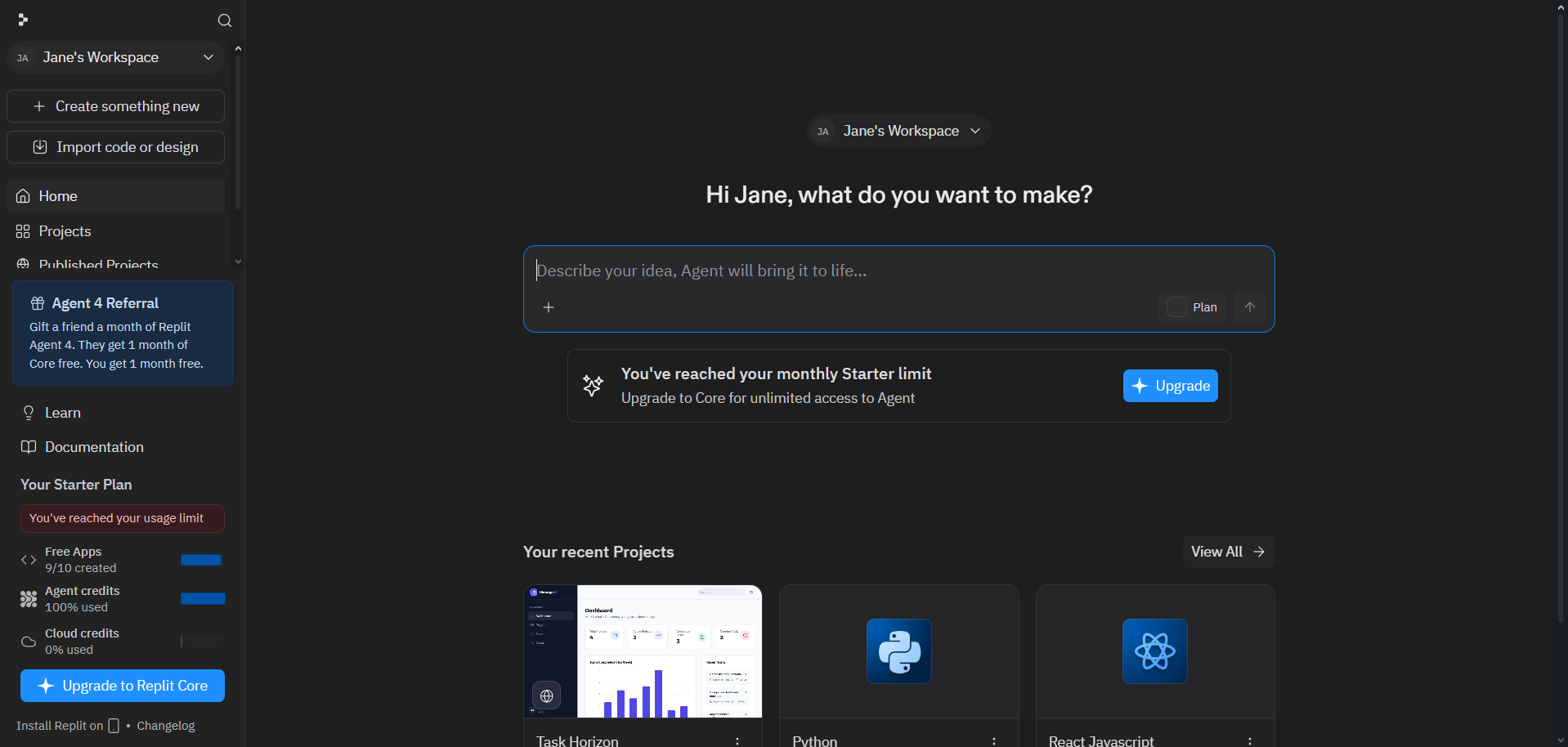The width and height of the screenshot is (1568, 747).
Task: Click the Agent credits usage bar
Action: [x=203, y=599]
